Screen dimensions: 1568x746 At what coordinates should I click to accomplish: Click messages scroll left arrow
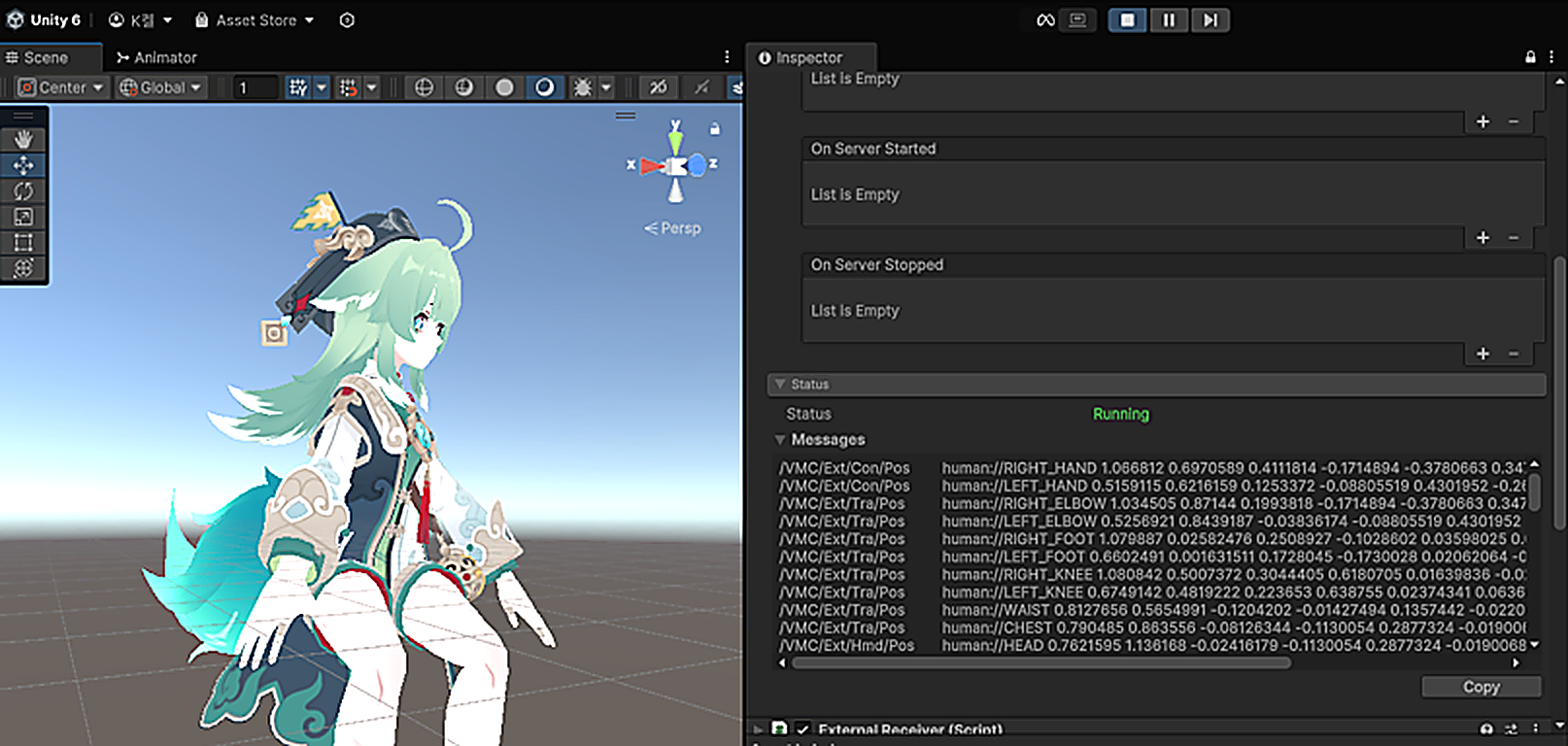(x=783, y=662)
